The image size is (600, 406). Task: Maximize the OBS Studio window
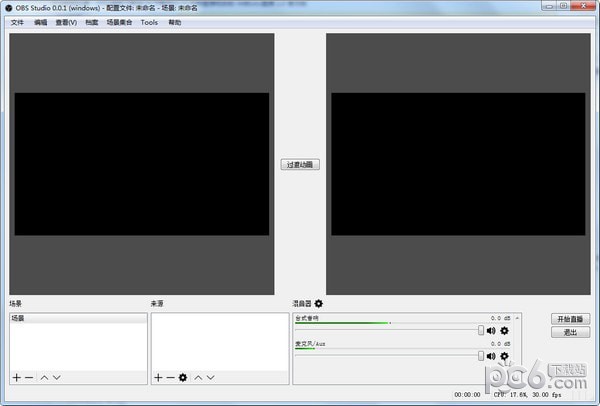coord(564,6)
